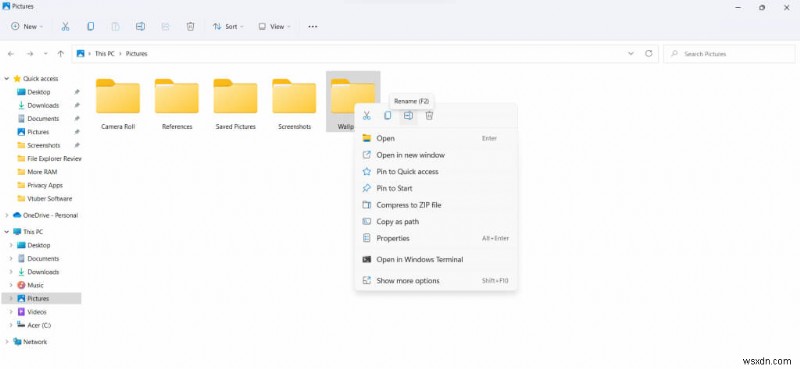Open the Sort dropdown menu

pyautogui.click(x=228, y=27)
